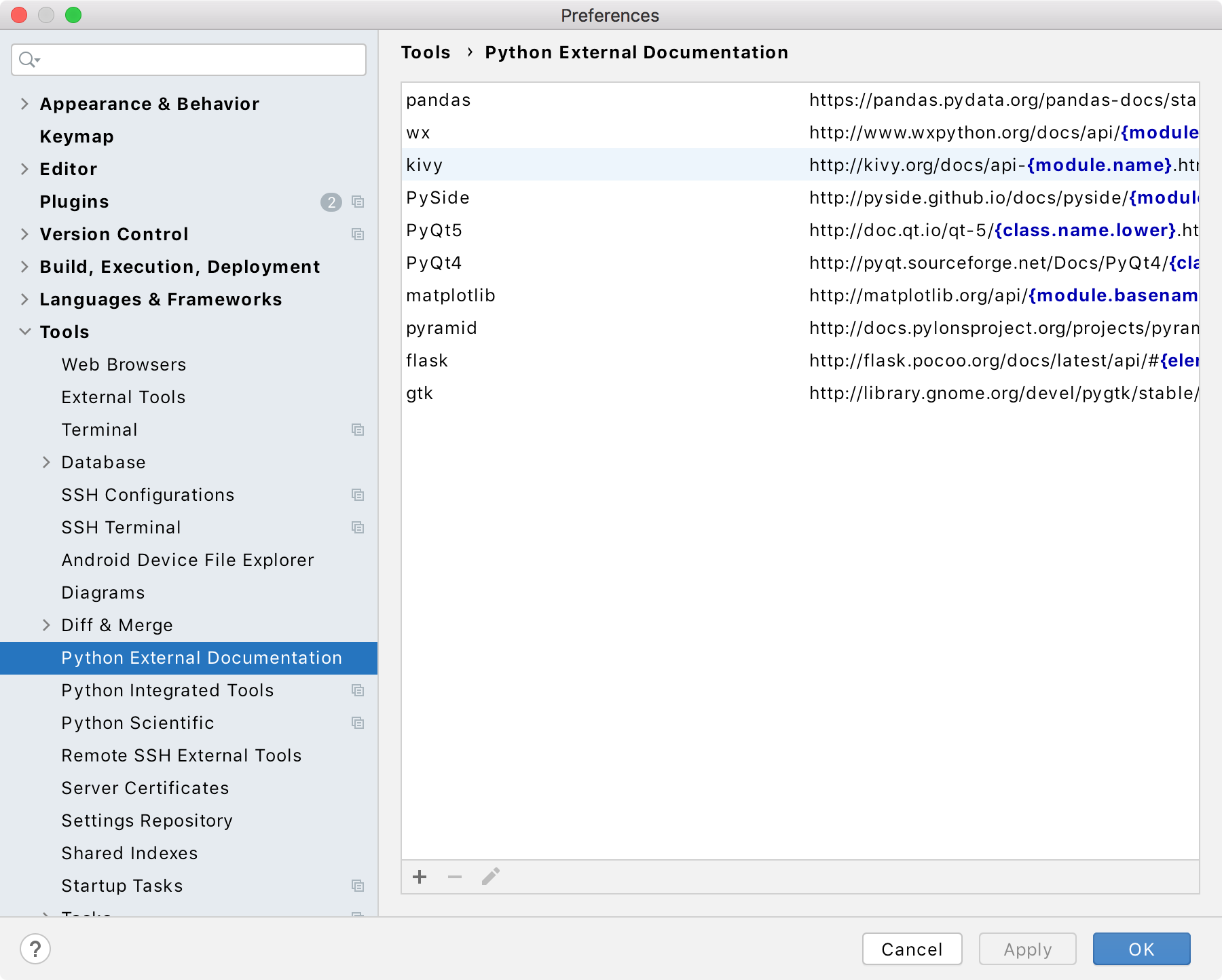Confirm changes with the OK button
This screenshot has height=980, width=1222.
pos(1141,949)
